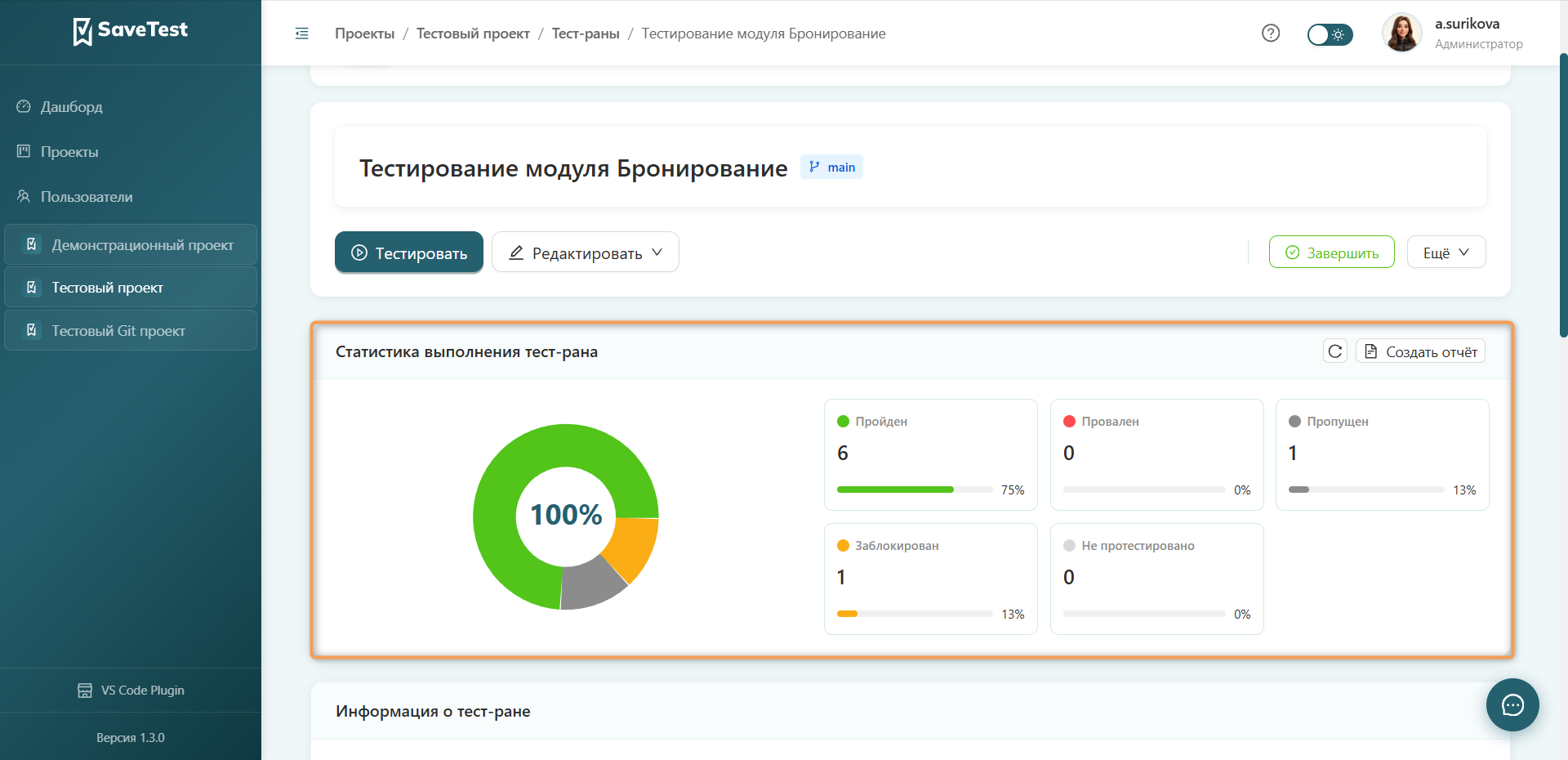
Task: Click the Тестовый Git проект bookmark icon
Action: (32, 330)
